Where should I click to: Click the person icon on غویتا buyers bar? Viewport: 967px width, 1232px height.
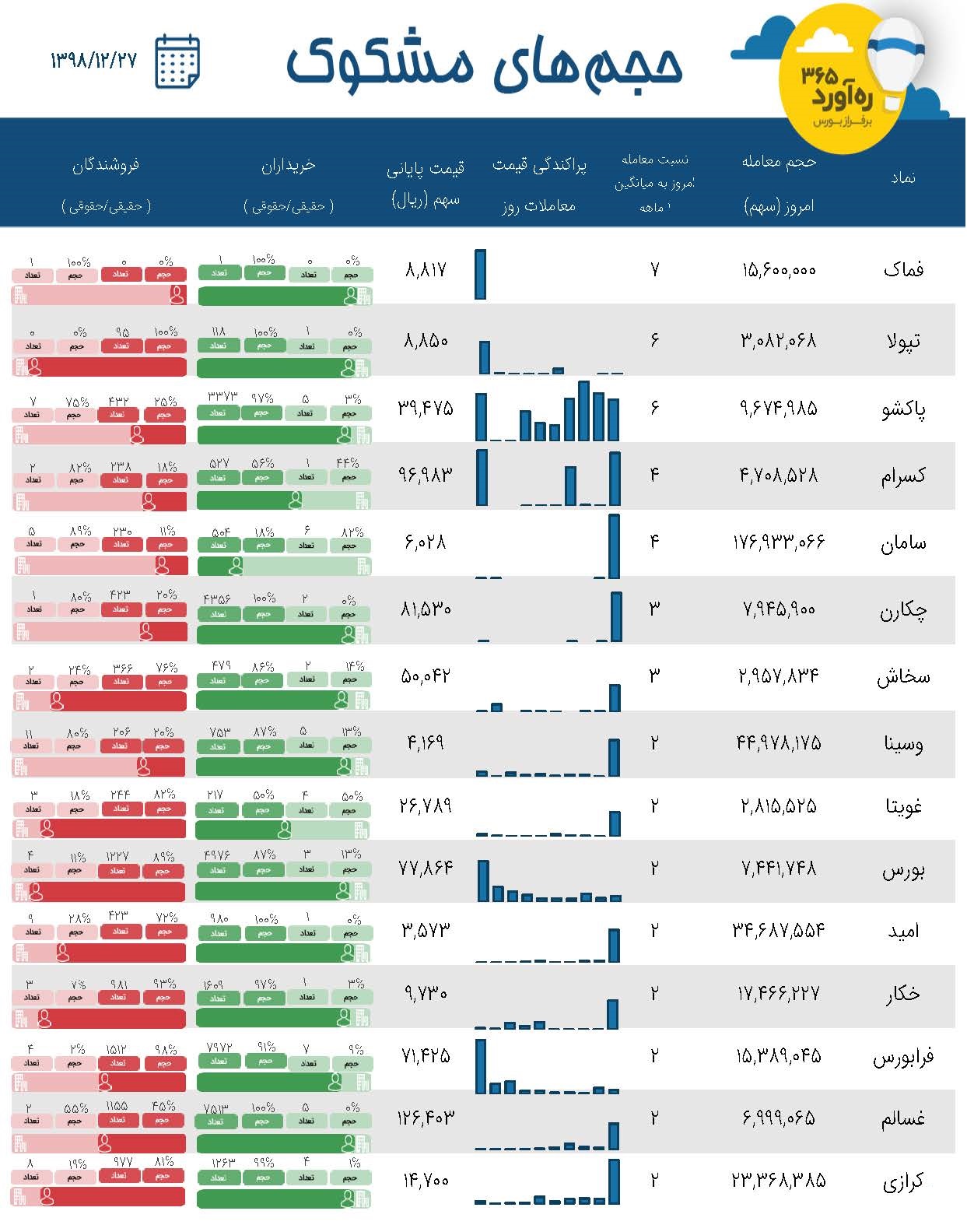tap(284, 830)
